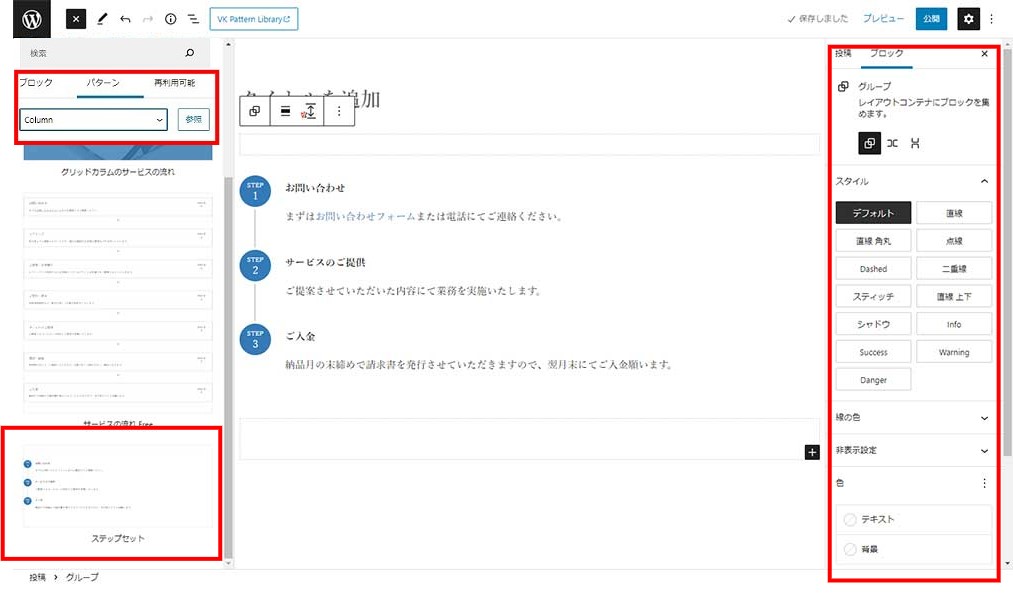The image size is (1013, 605).
Task: Click the Undo arrow icon
Action: (x=125, y=19)
